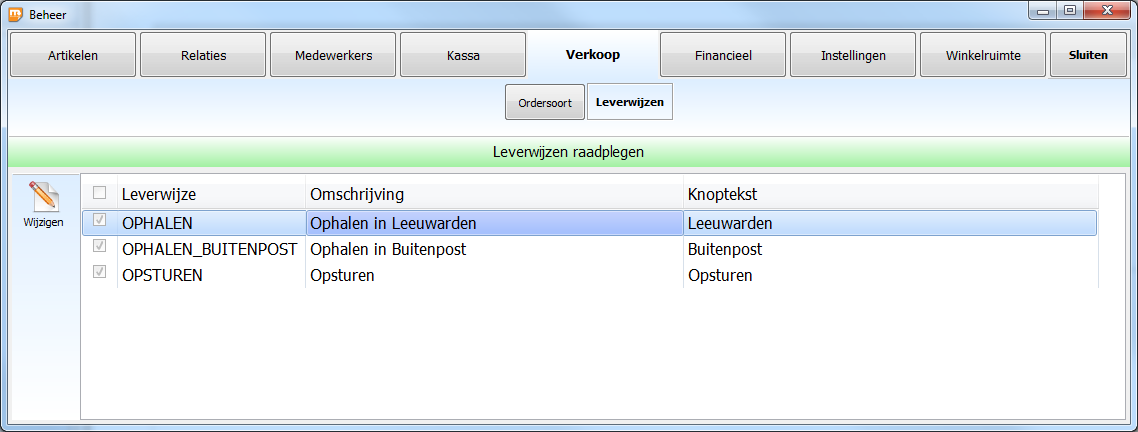This screenshot has height=432, width=1138.
Task: Open the Artikelen tab
Action: [73, 54]
